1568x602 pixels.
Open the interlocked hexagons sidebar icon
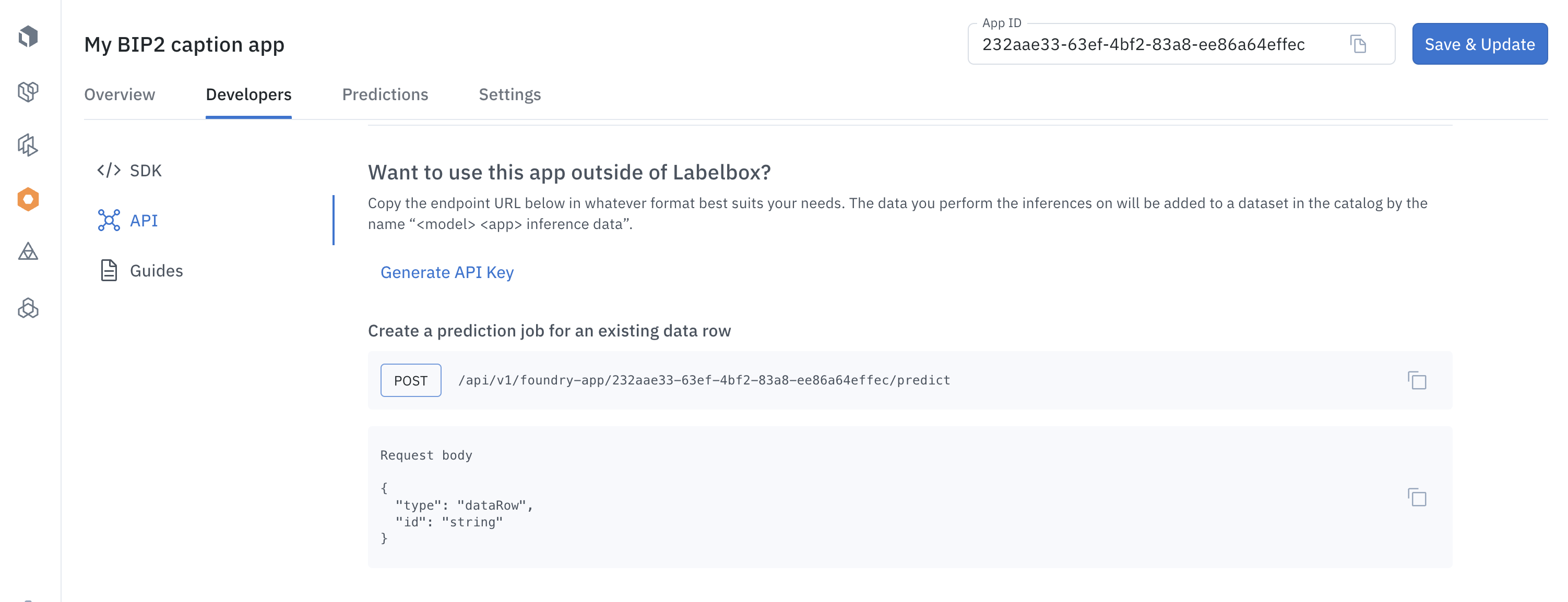[28, 308]
